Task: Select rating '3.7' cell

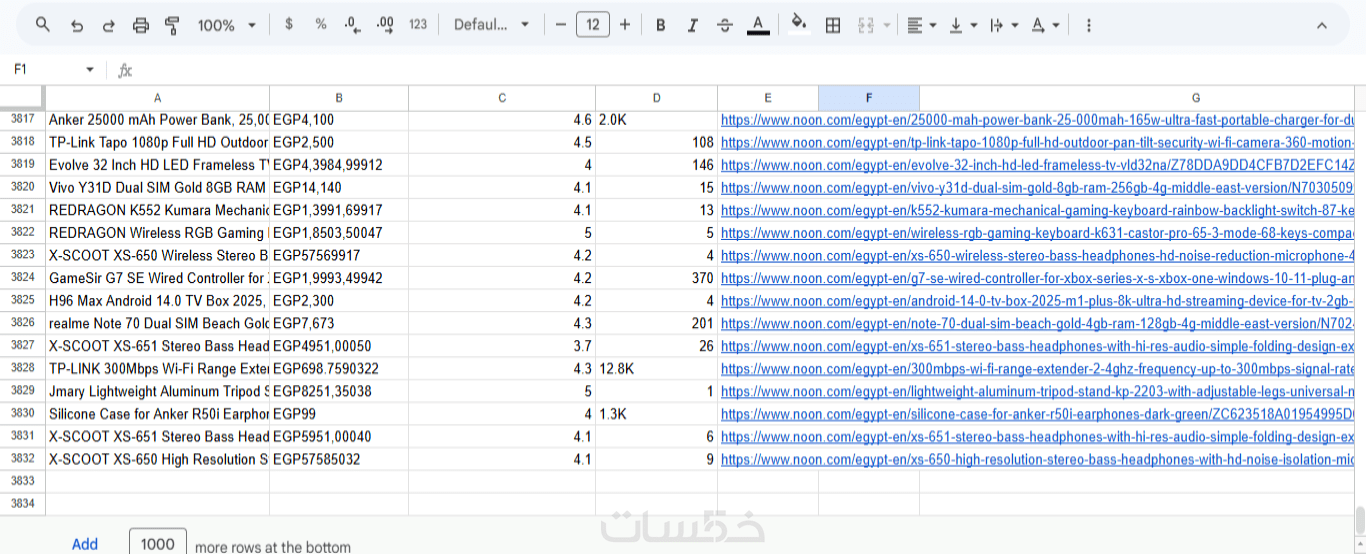Action: pyautogui.click(x=502, y=346)
